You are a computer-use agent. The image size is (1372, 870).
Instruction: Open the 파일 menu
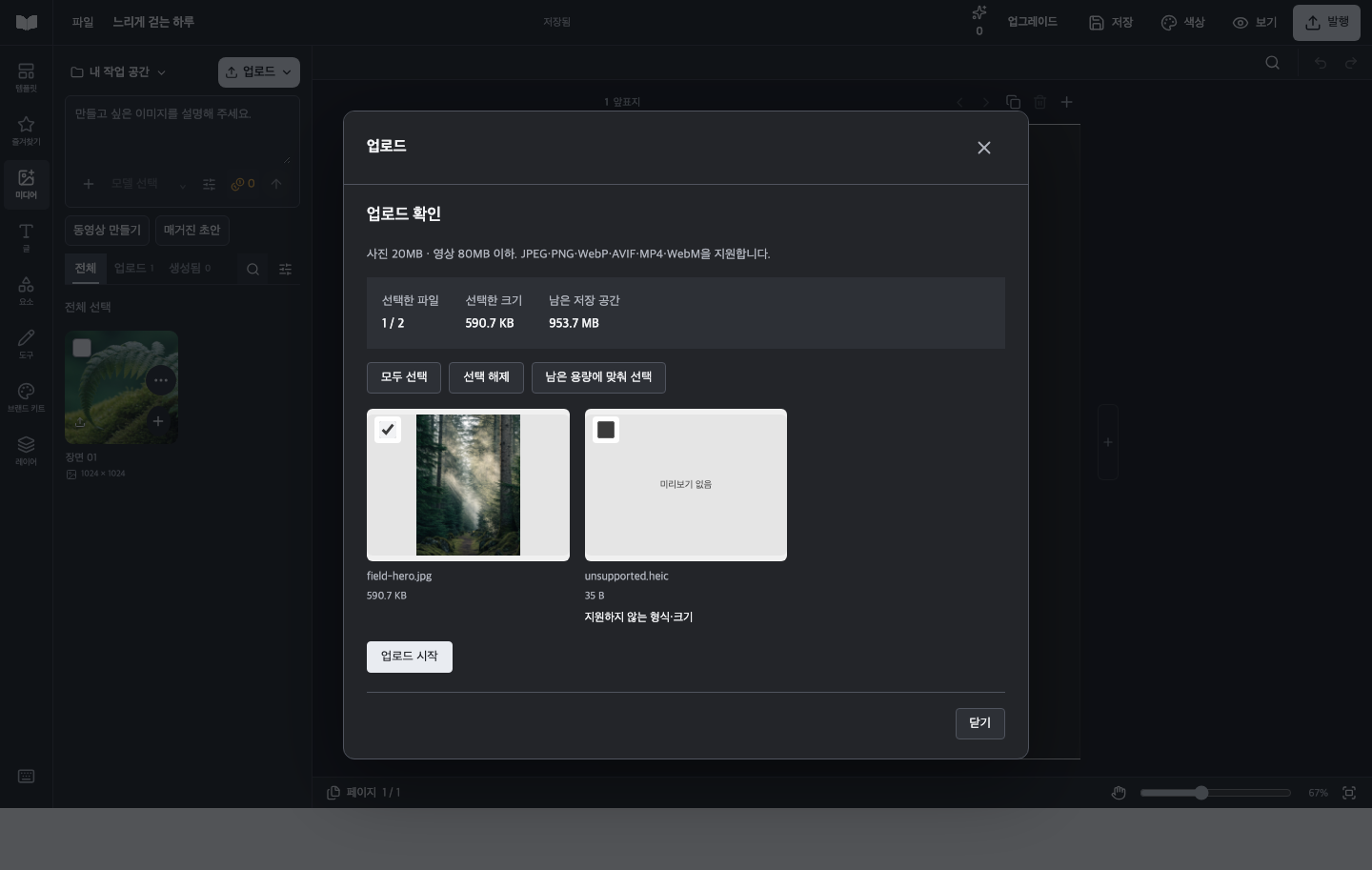tap(83, 22)
